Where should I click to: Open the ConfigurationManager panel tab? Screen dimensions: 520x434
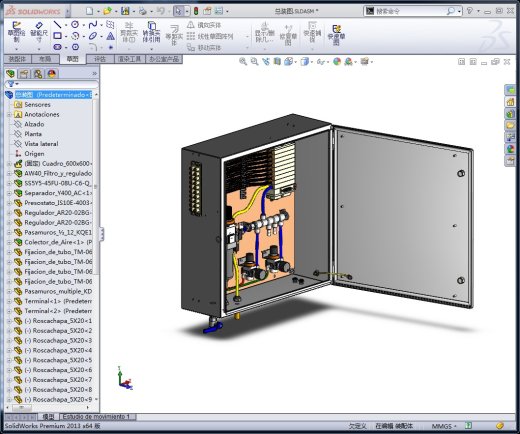click(38, 74)
